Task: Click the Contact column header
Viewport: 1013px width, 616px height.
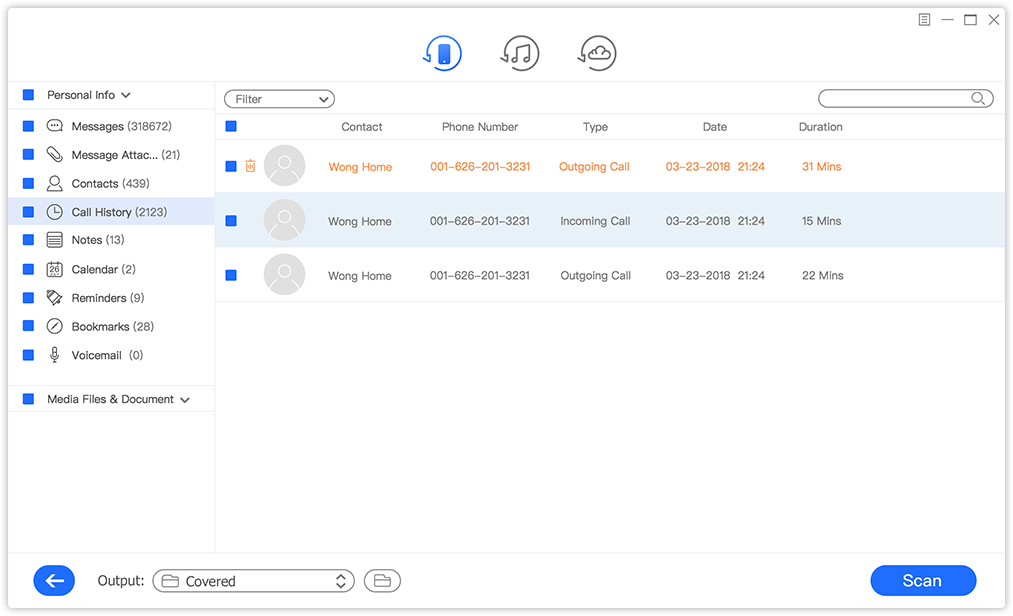Action: [362, 127]
